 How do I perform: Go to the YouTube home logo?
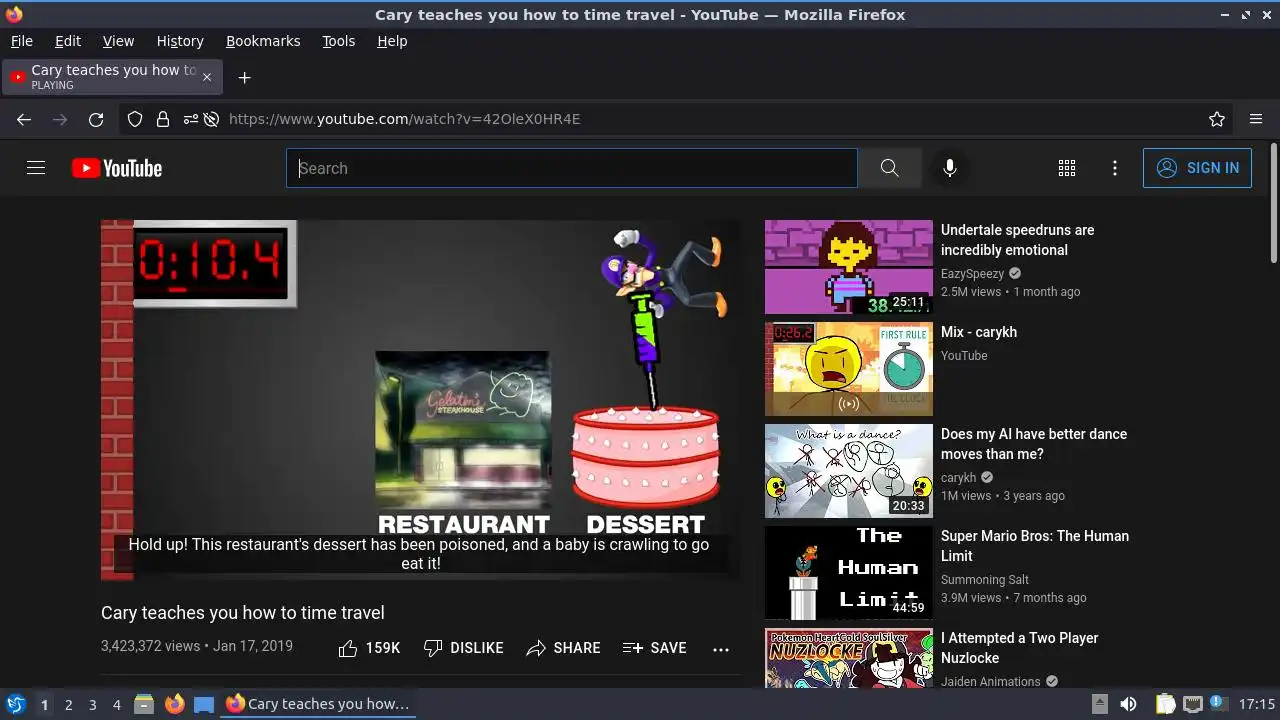click(x=117, y=168)
